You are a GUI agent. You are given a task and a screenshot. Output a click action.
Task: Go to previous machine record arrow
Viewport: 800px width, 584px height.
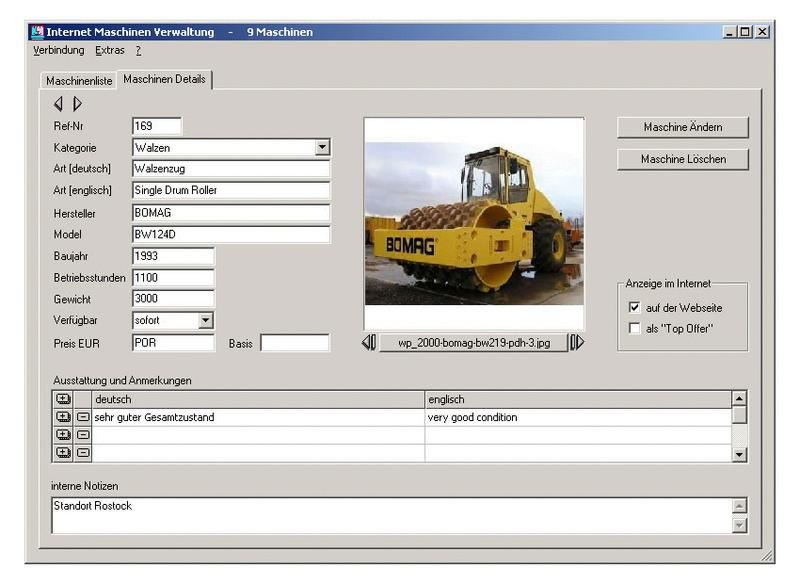tap(58, 104)
